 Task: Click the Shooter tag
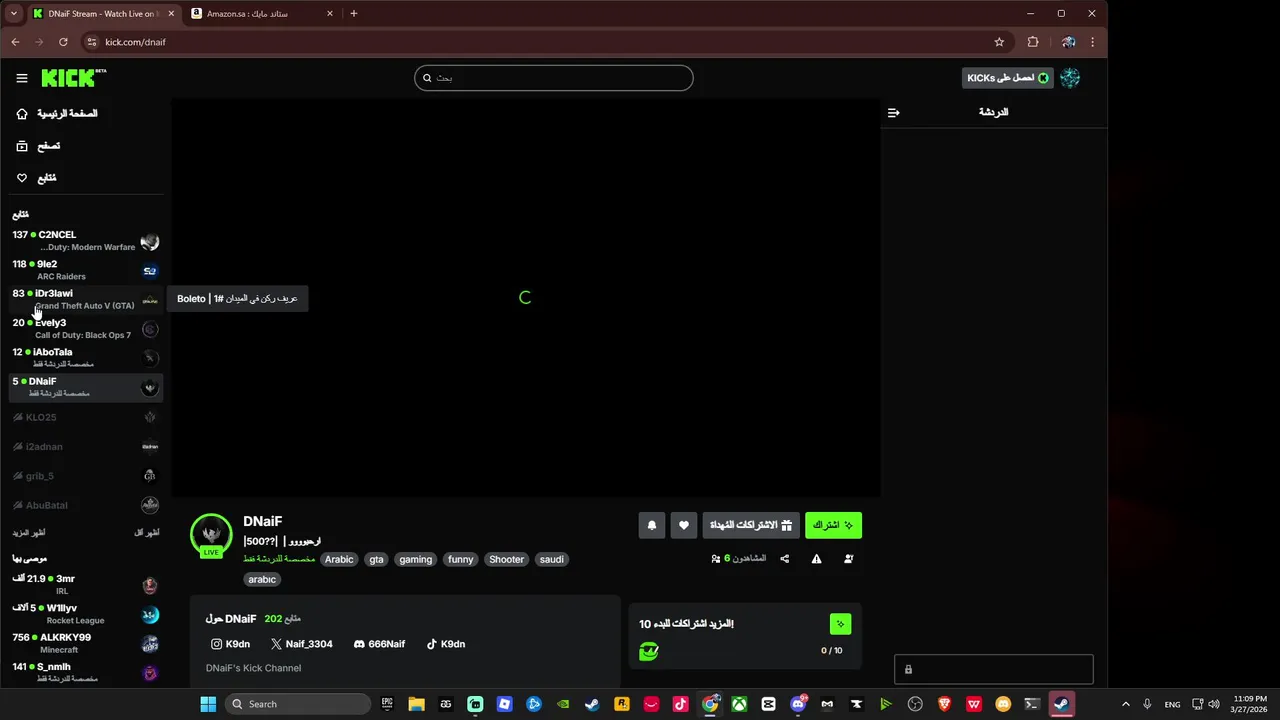(506, 560)
